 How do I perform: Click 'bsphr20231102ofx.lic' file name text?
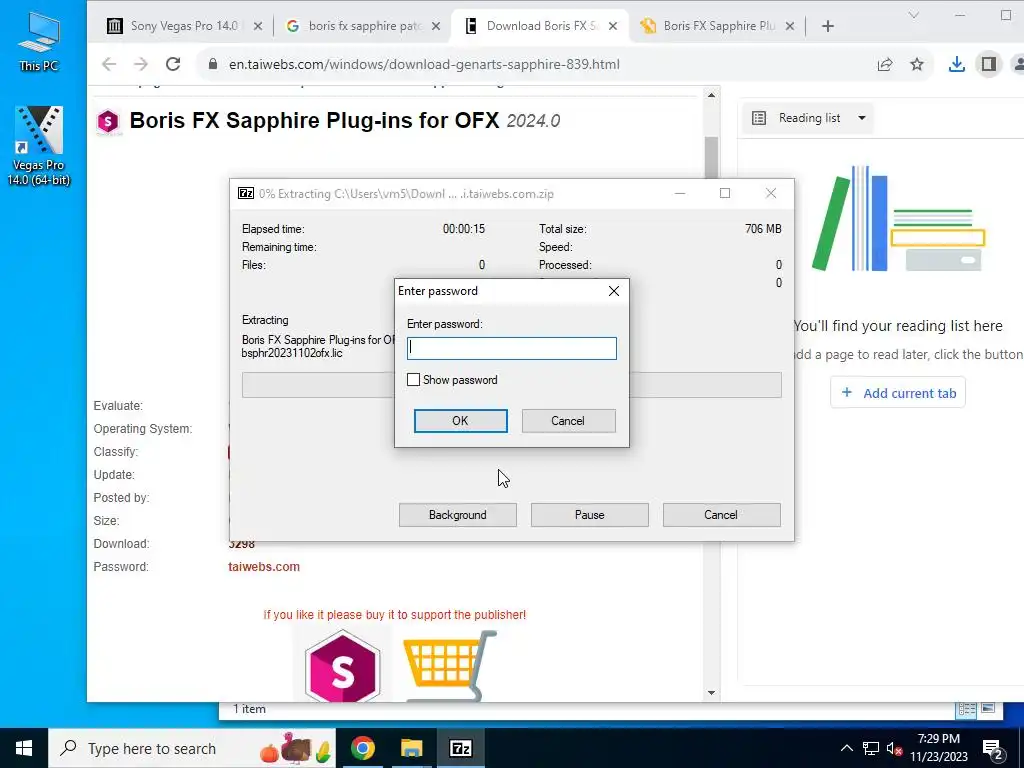[x=292, y=353]
